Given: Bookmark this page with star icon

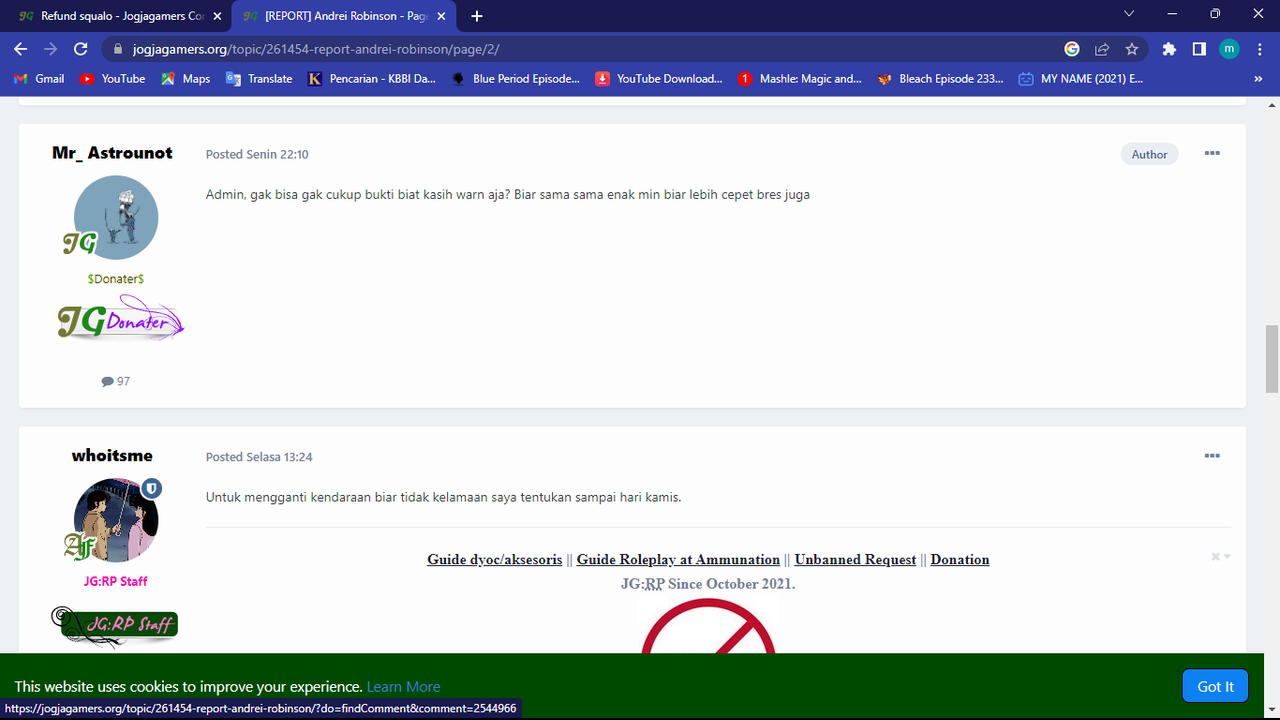Looking at the screenshot, I should click(x=1132, y=49).
